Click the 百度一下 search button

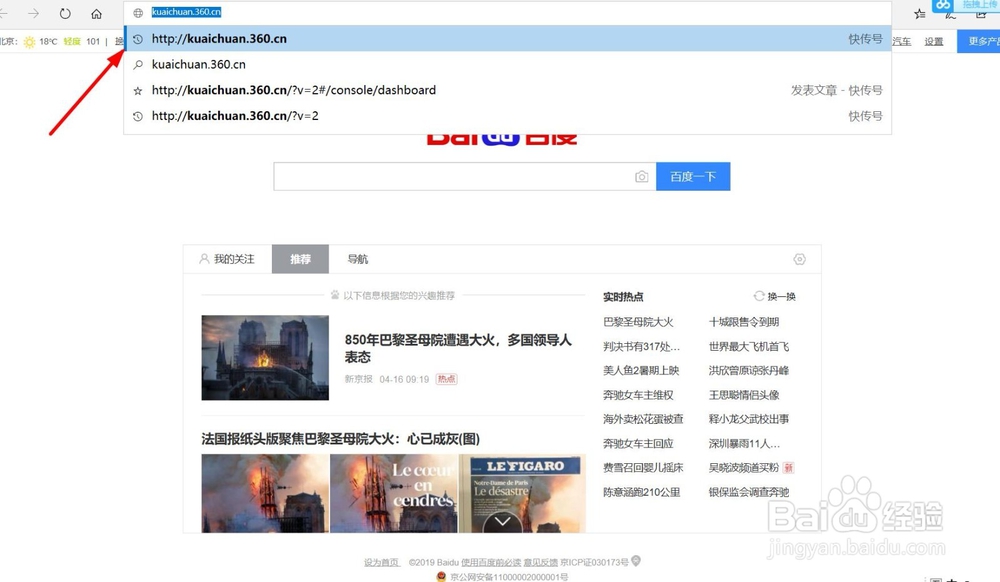pos(693,177)
